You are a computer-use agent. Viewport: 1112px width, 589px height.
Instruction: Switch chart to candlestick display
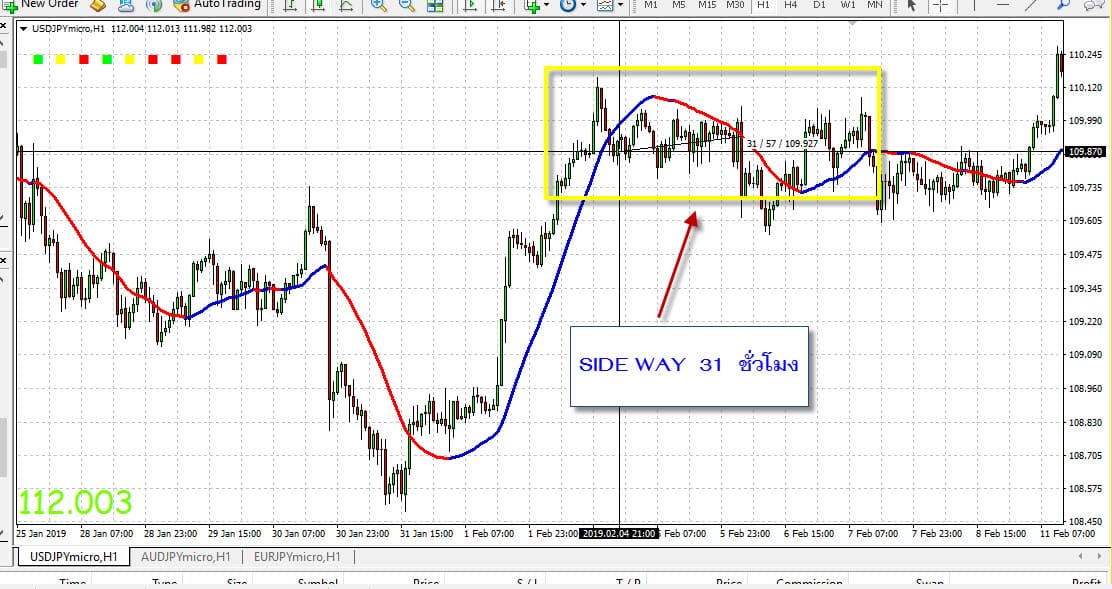click(318, 6)
